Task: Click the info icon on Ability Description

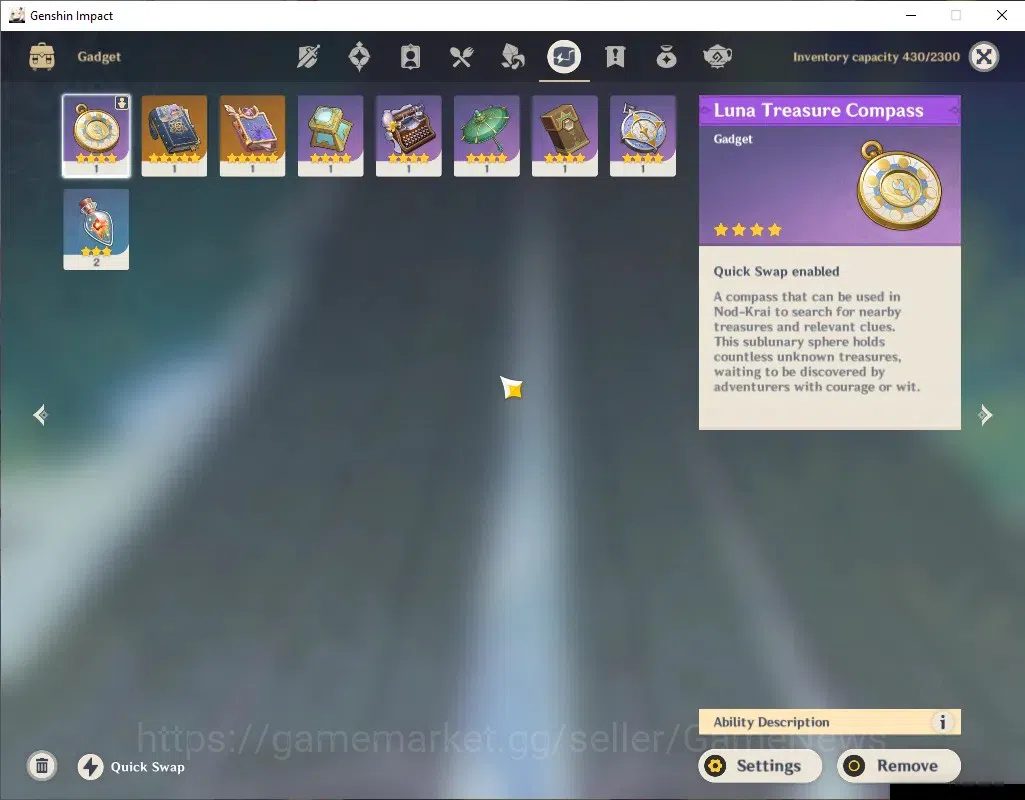Action: (942, 722)
